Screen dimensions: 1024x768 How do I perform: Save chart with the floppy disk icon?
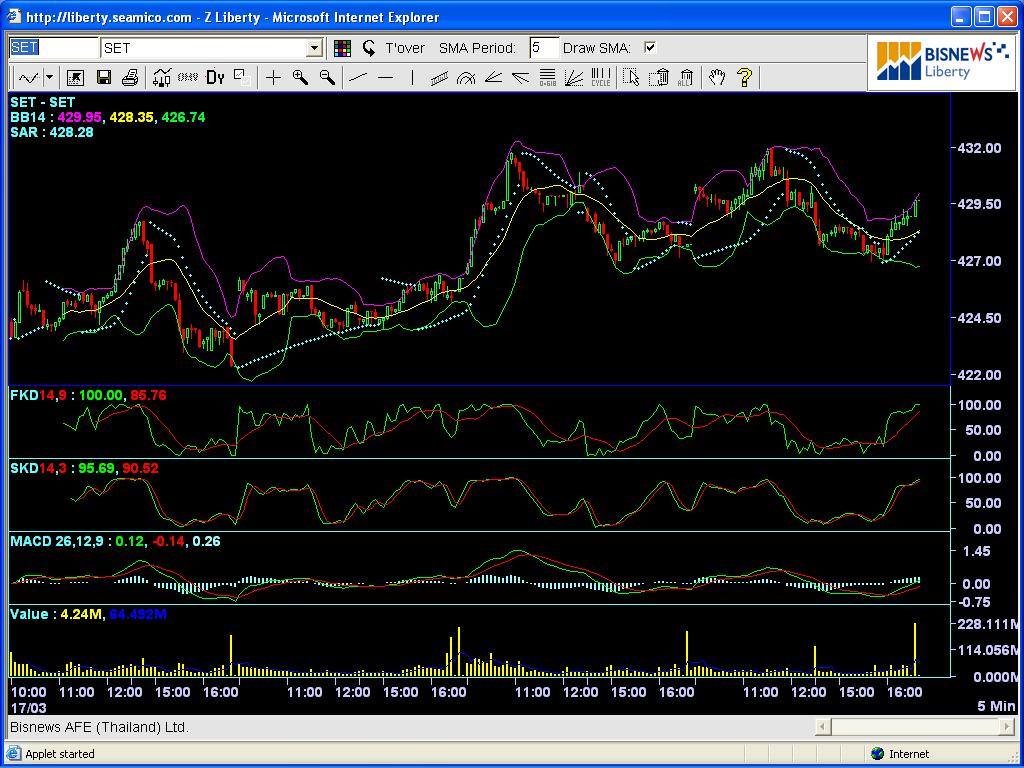[103, 78]
